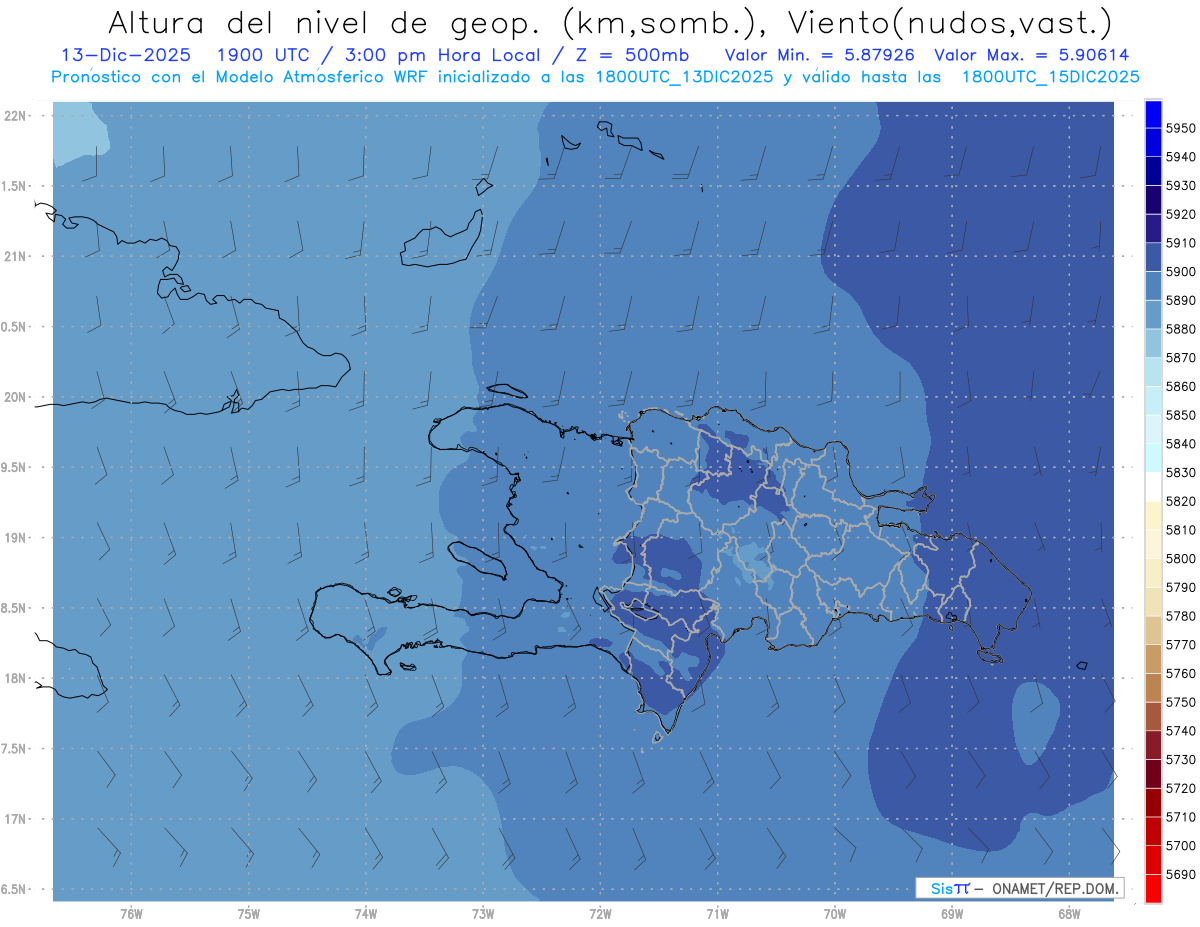1200x927 pixels.
Task: Click the '70W' longitude axis label
Action: tap(835, 914)
